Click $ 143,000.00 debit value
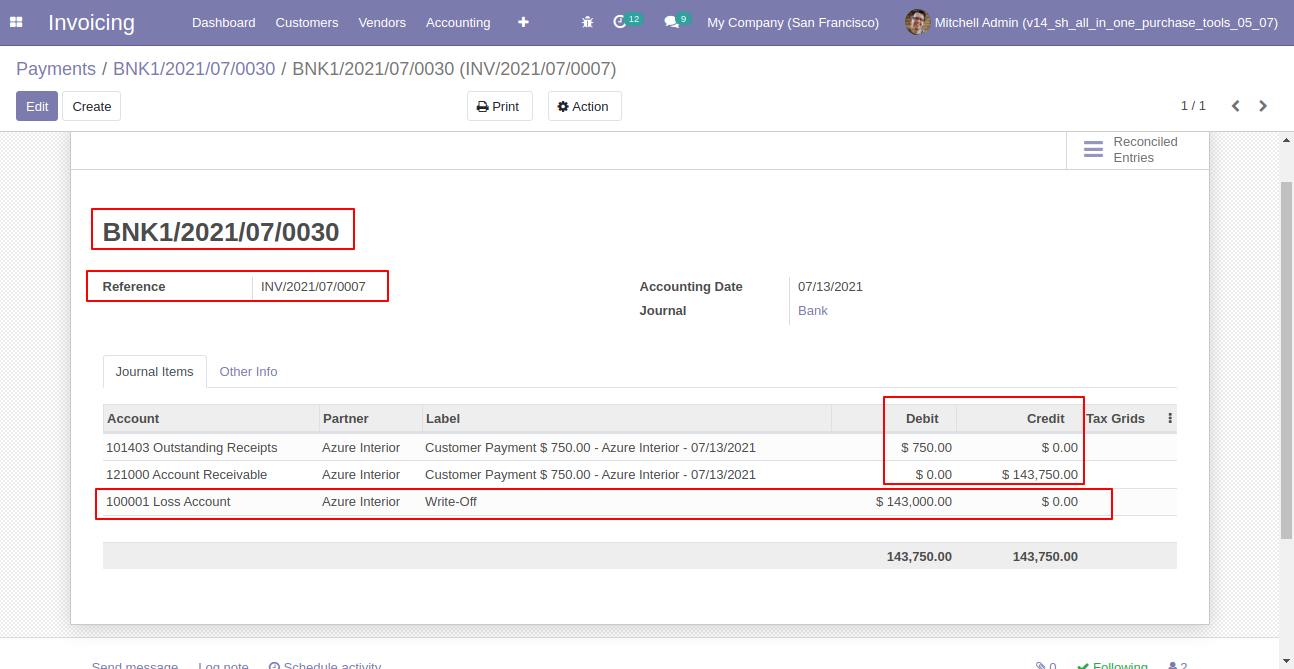This screenshot has height=669, width=1294. tap(914, 502)
